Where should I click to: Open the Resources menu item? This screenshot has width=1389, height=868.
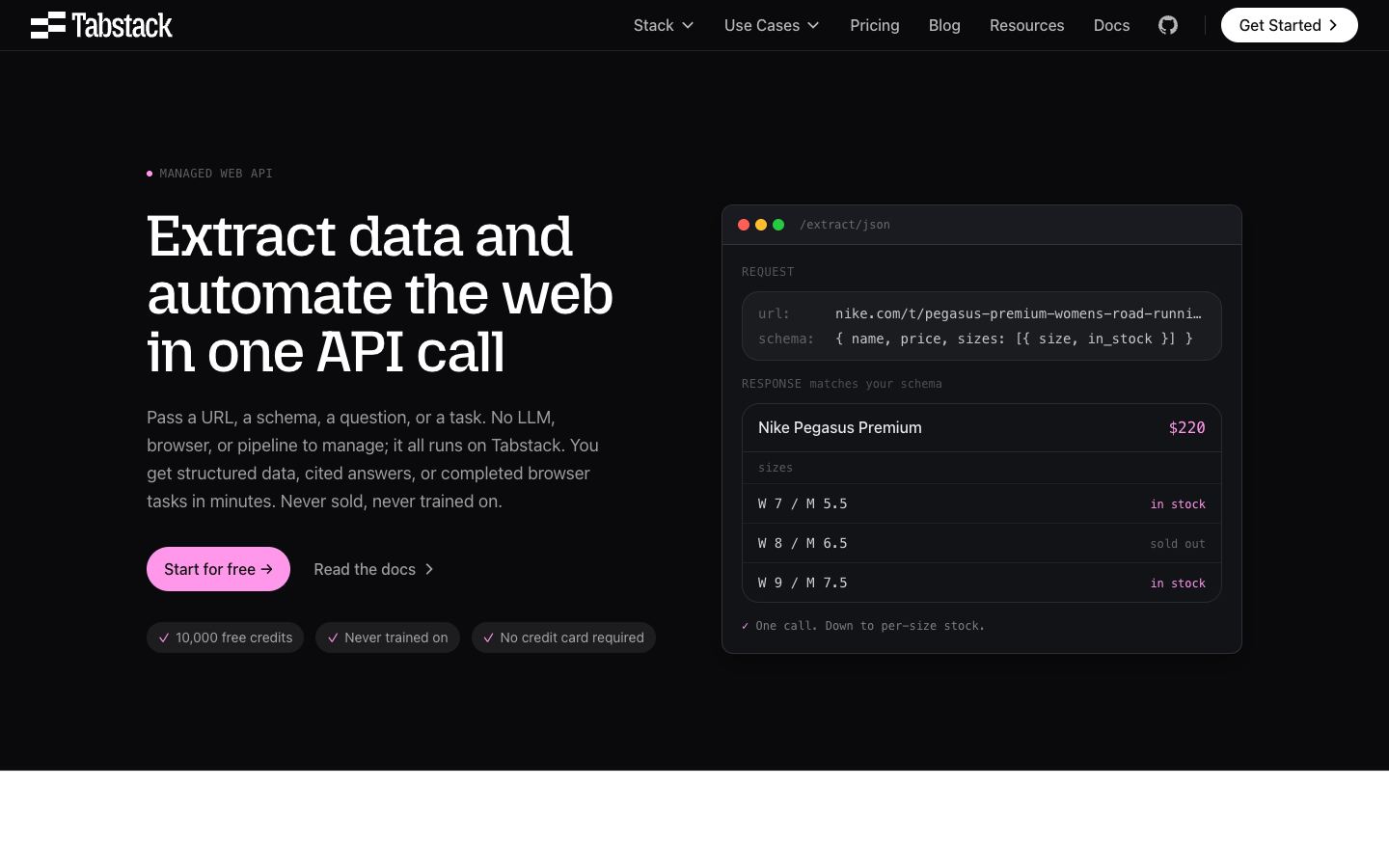pyautogui.click(x=1027, y=25)
